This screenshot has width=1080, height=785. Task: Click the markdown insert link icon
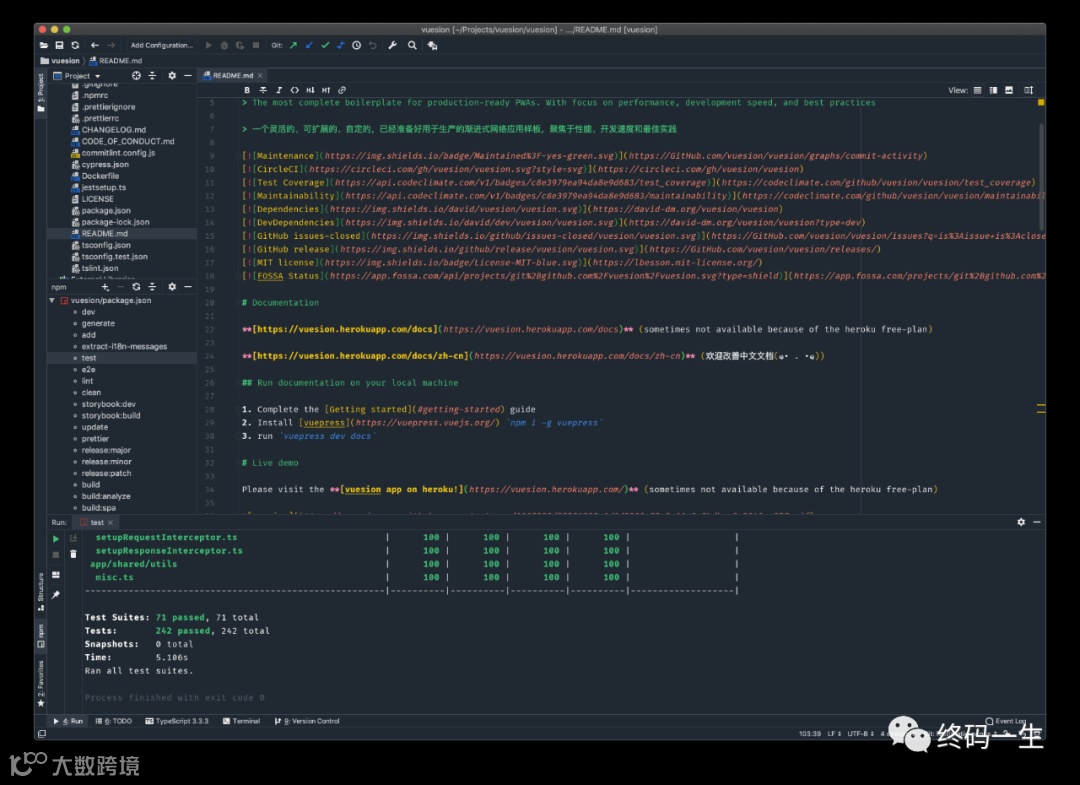coord(342,90)
